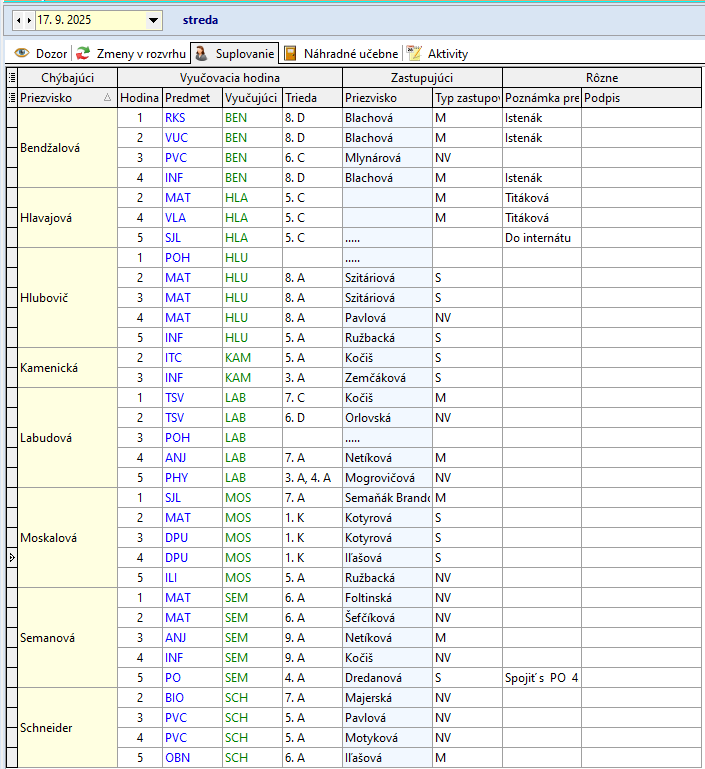Click the Podpis column header

tap(641, 98)
